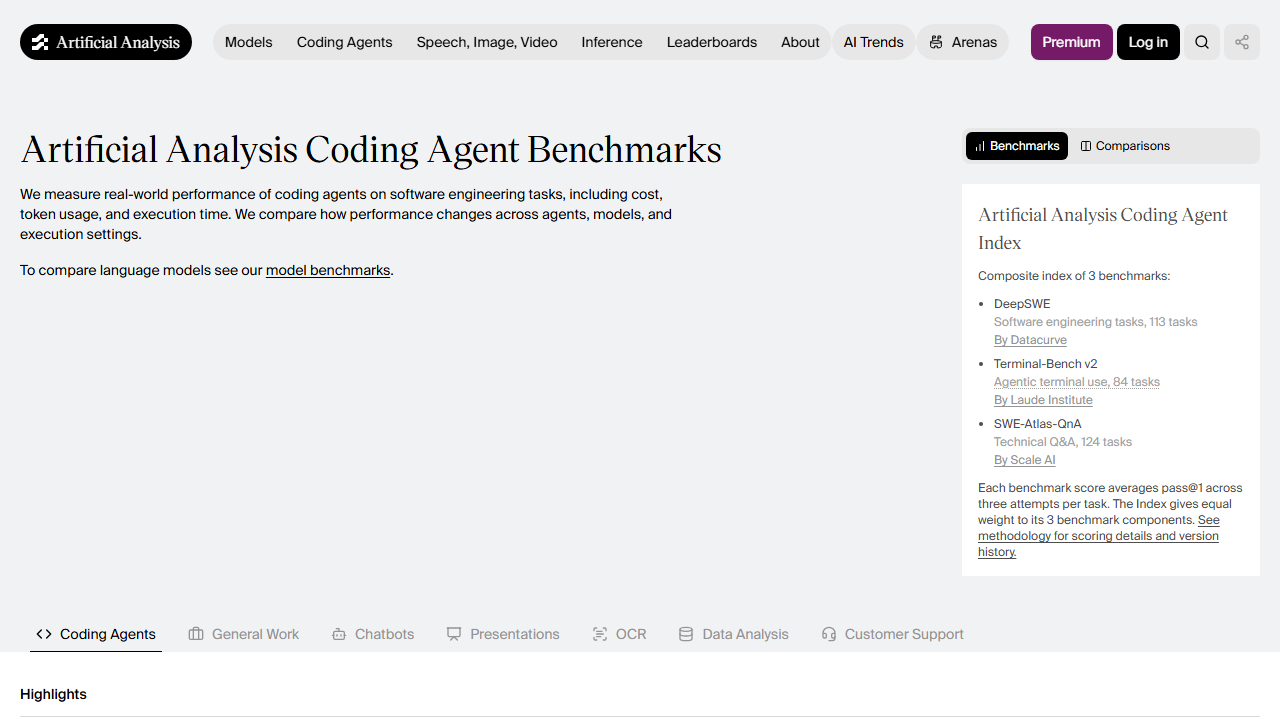Click the OCR scan icon
This screenshot has width=1280, height=720.
click(x=600, y=634)
